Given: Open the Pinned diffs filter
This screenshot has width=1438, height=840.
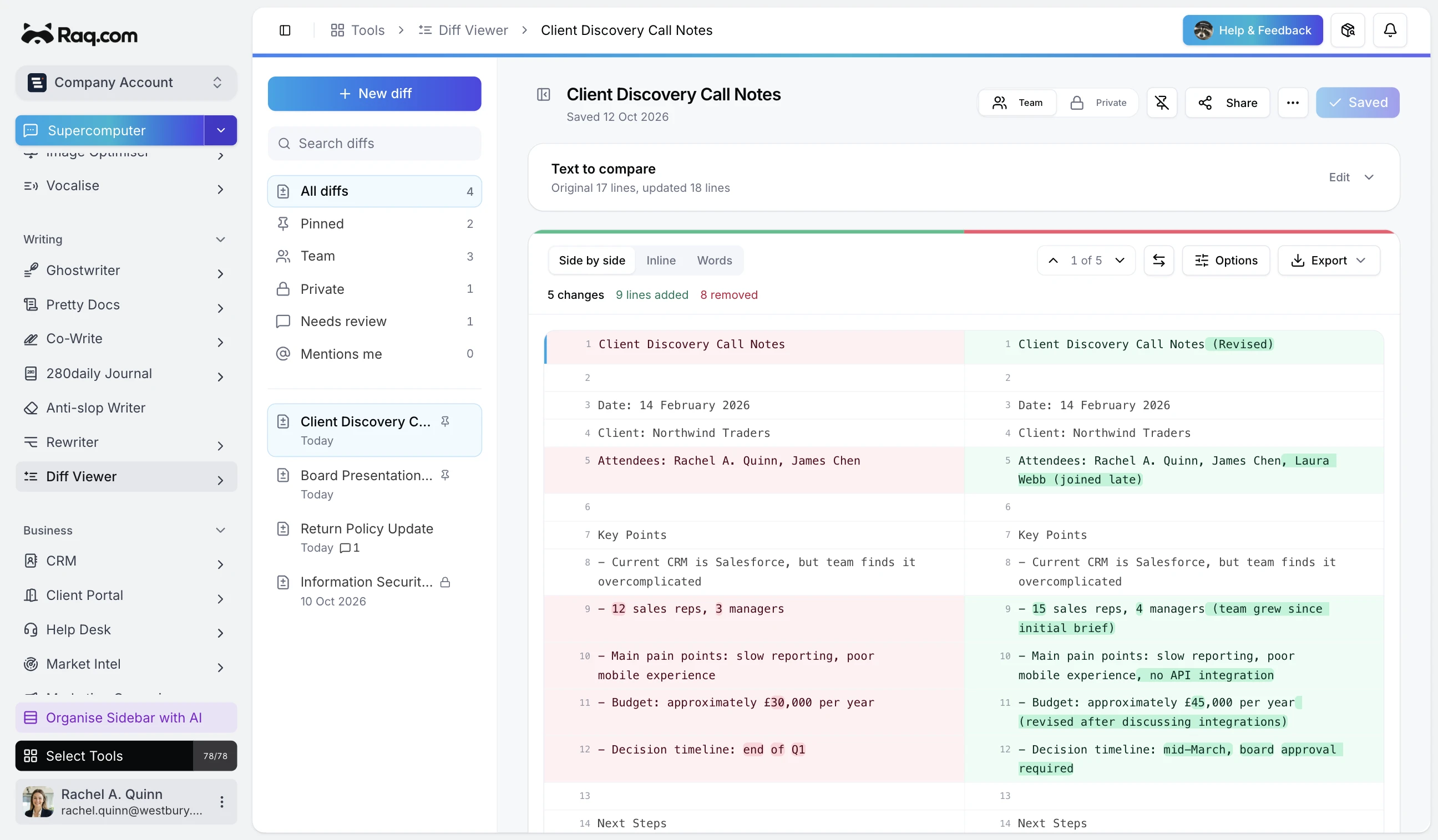Looking at the screenshot, I should (x=374, y=223).
